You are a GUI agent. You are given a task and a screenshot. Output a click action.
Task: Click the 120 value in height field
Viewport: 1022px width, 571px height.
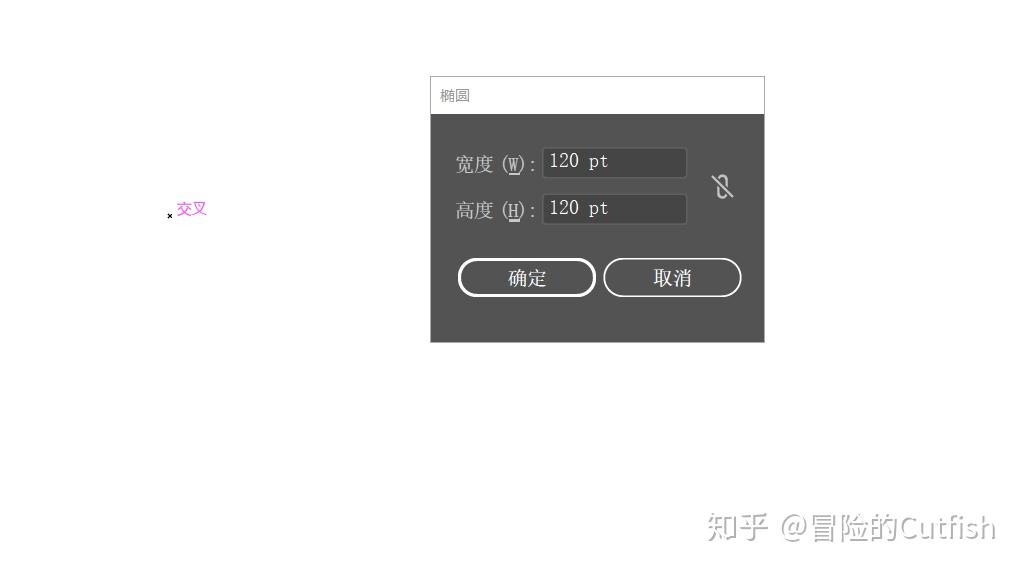(x=564, y=208)
